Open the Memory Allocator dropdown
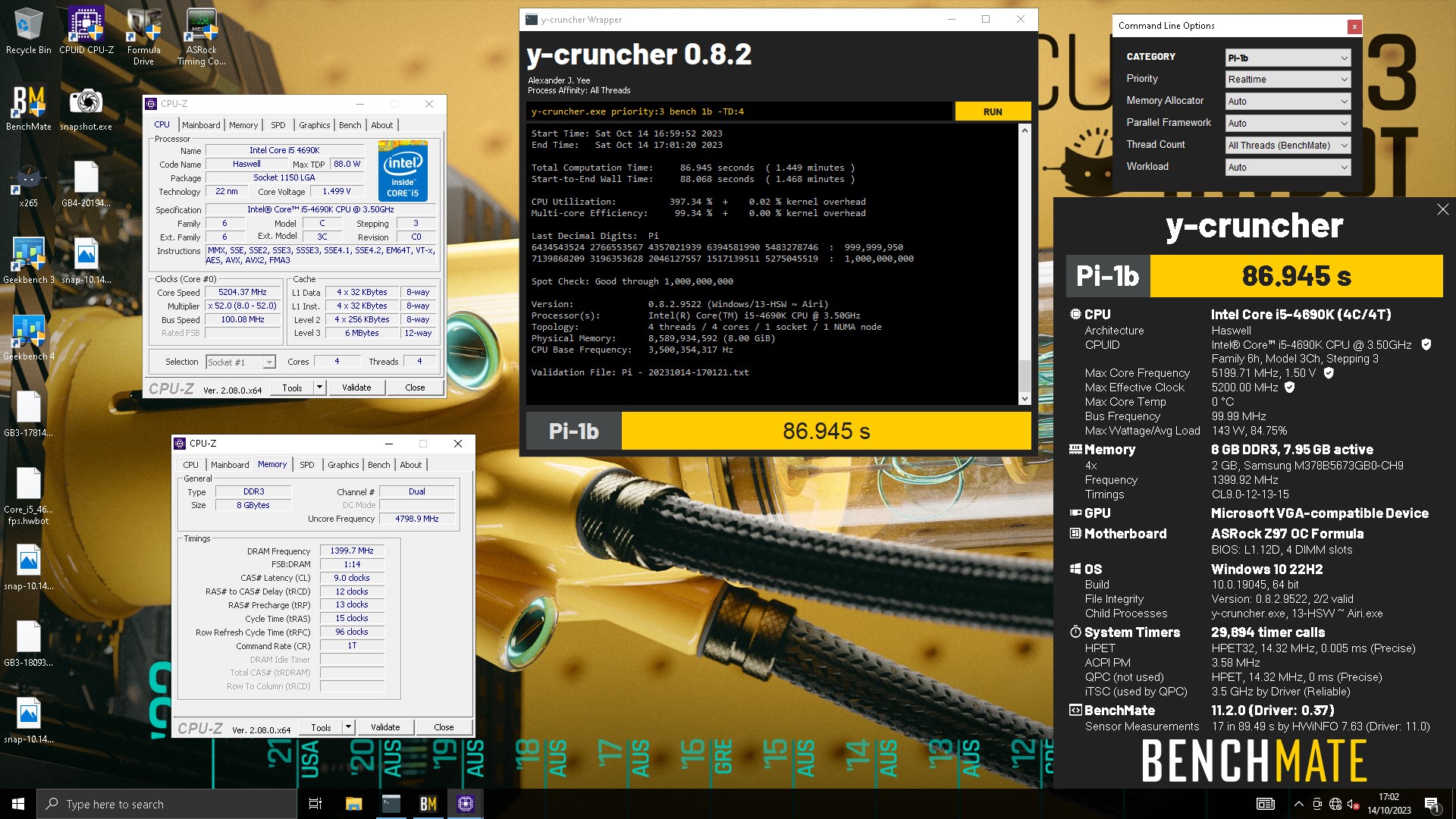1456x819 pixels. click(1288, 102)
